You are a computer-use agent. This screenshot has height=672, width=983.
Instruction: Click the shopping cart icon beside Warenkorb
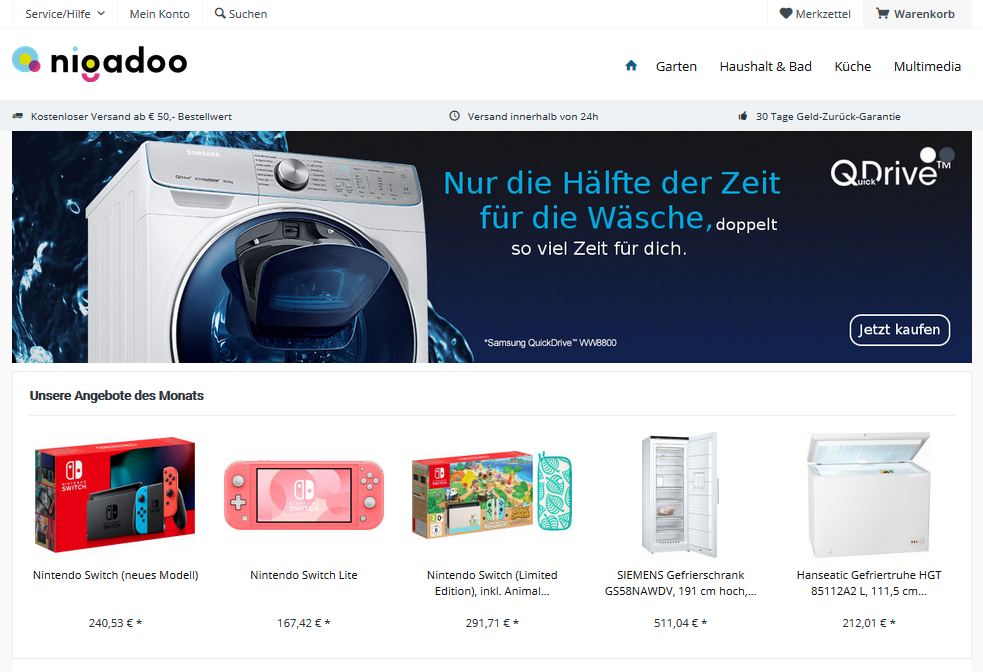(883, 13)
